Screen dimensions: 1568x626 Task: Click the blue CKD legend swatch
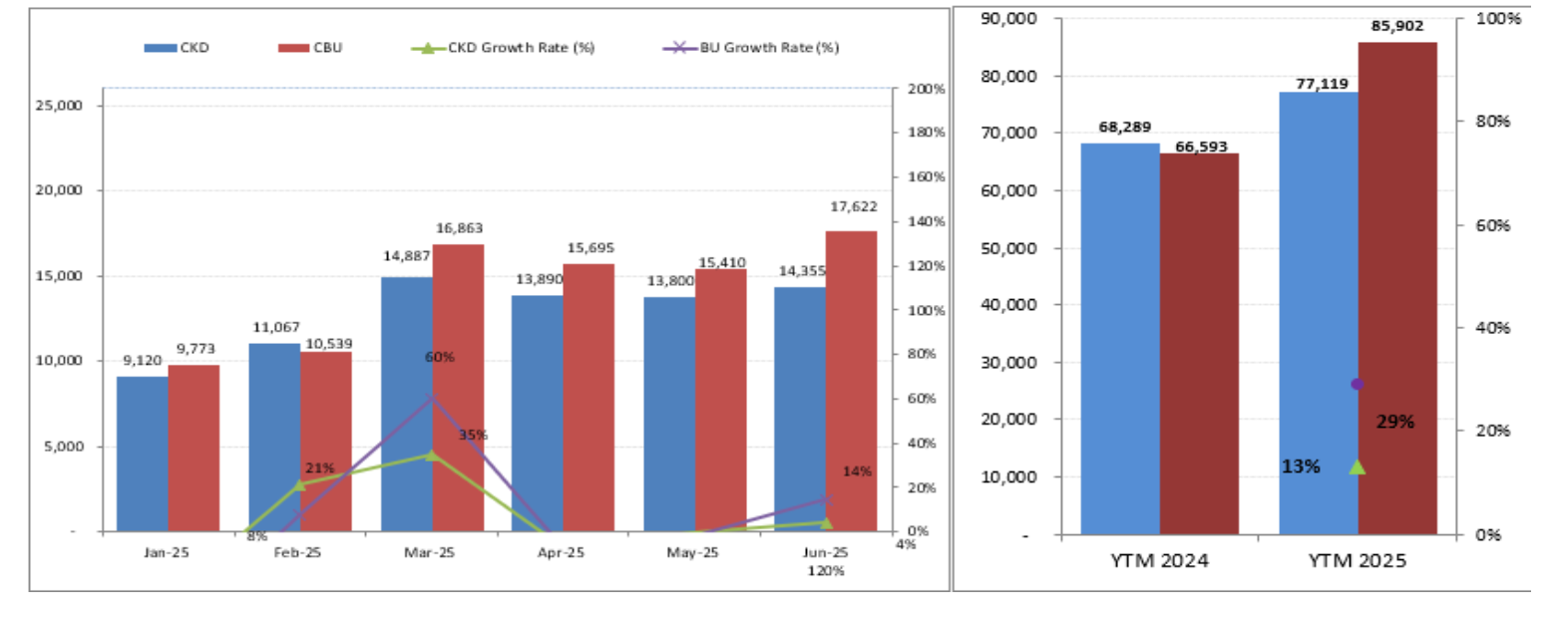(x=161, y=48)
